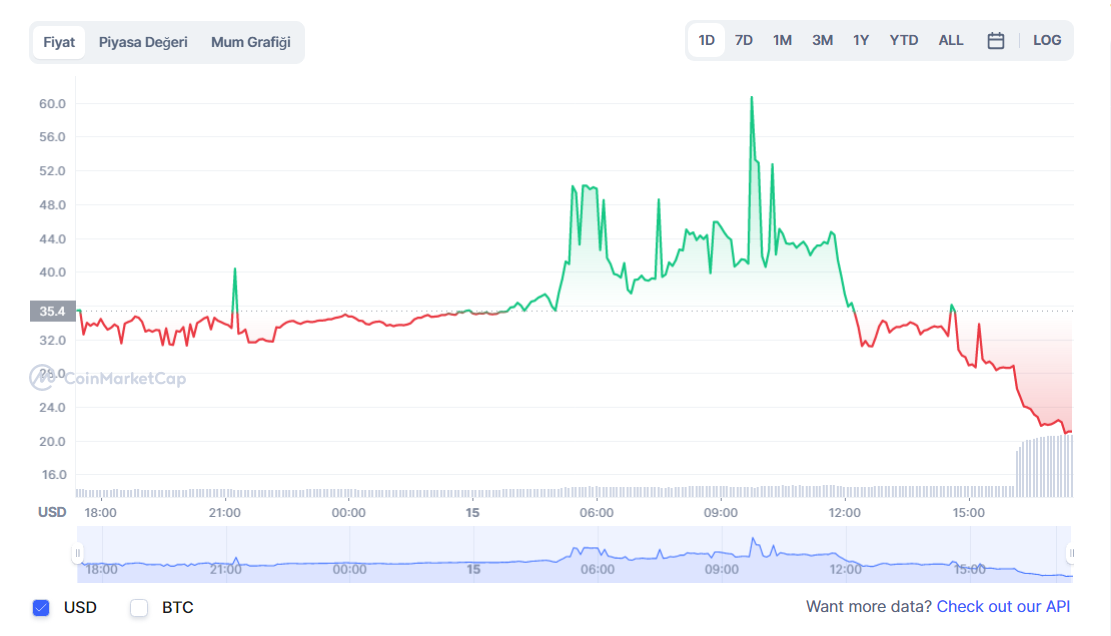This screenshot has width=1111, height=636.
Task: Open the calendar date range picker
Action: 995,41
